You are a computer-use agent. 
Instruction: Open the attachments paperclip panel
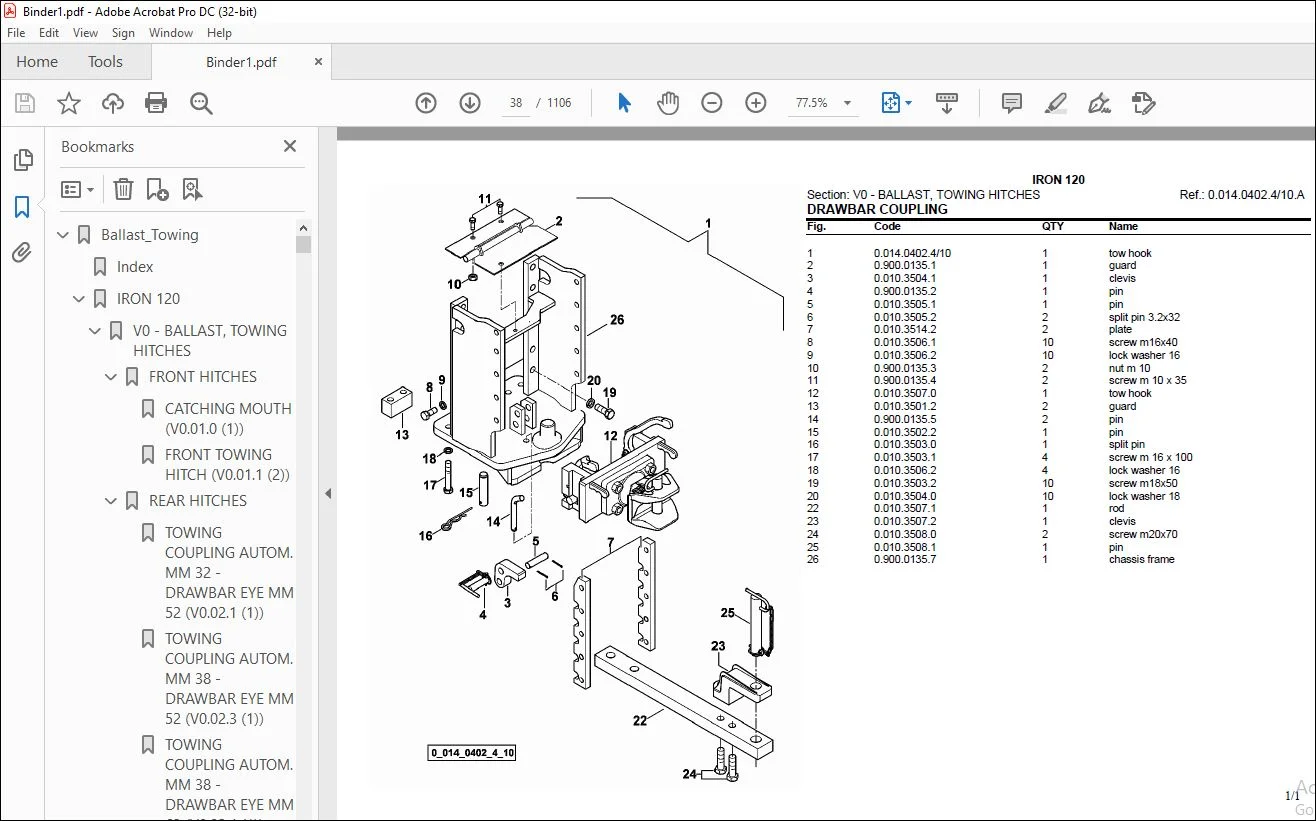(22, 253)
